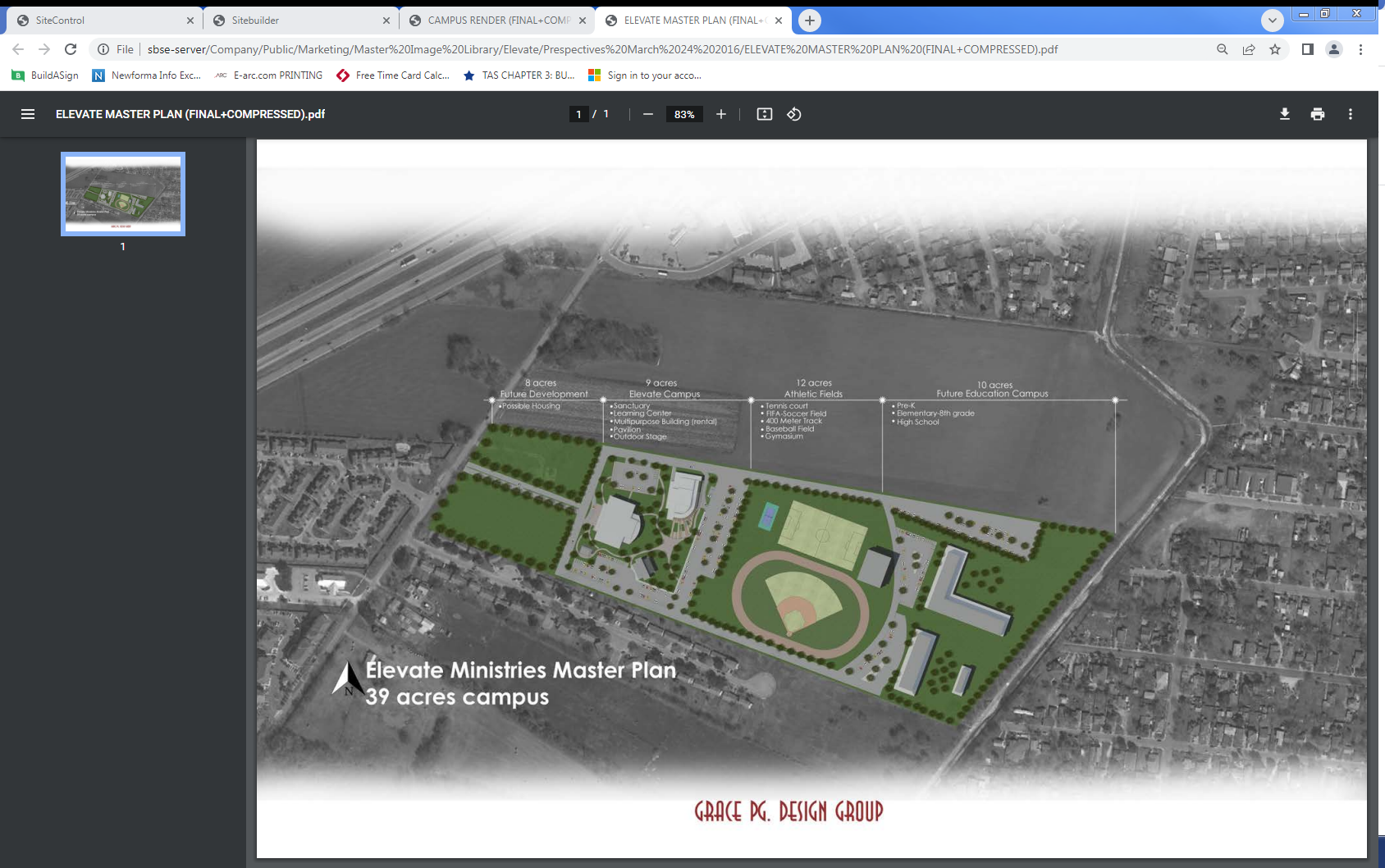Close the SiteControl tab
Image resolution: width=1385 pixels, height=868 pixels.
click(x=190, y=21)
